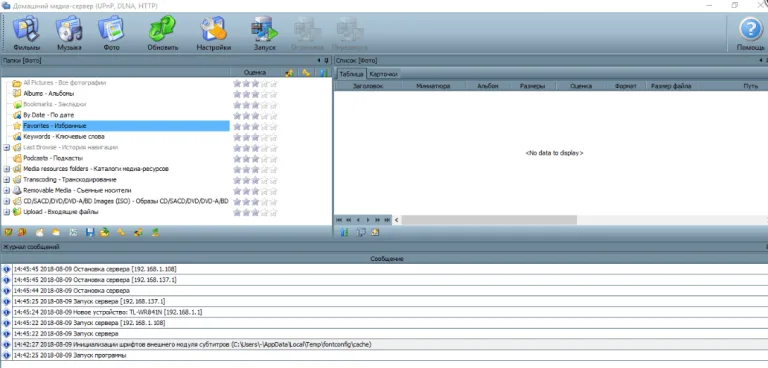The width and height of the screenshot is (768, 368).
Task: Sort by the Размер файла column
Action: (x=671, y=86)
